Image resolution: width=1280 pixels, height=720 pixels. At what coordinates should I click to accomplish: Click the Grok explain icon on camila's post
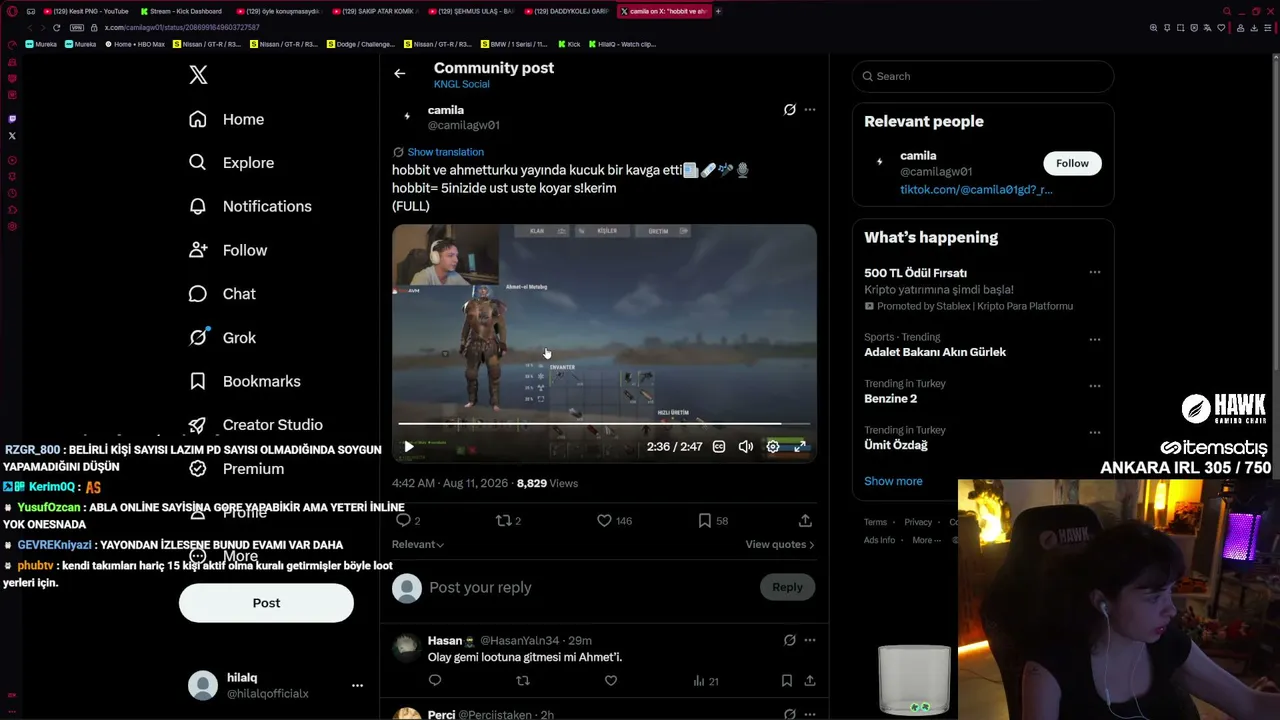[789, 110]
